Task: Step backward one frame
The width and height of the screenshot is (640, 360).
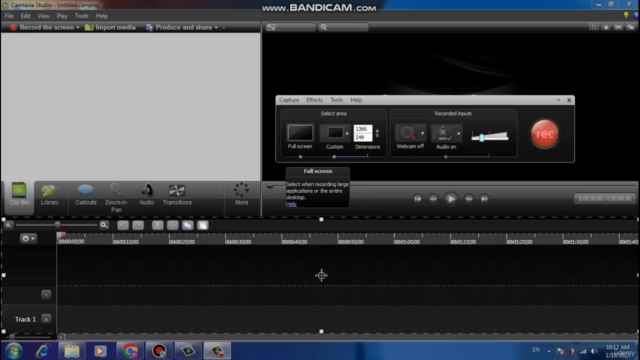Action: [x=433, y=199]
